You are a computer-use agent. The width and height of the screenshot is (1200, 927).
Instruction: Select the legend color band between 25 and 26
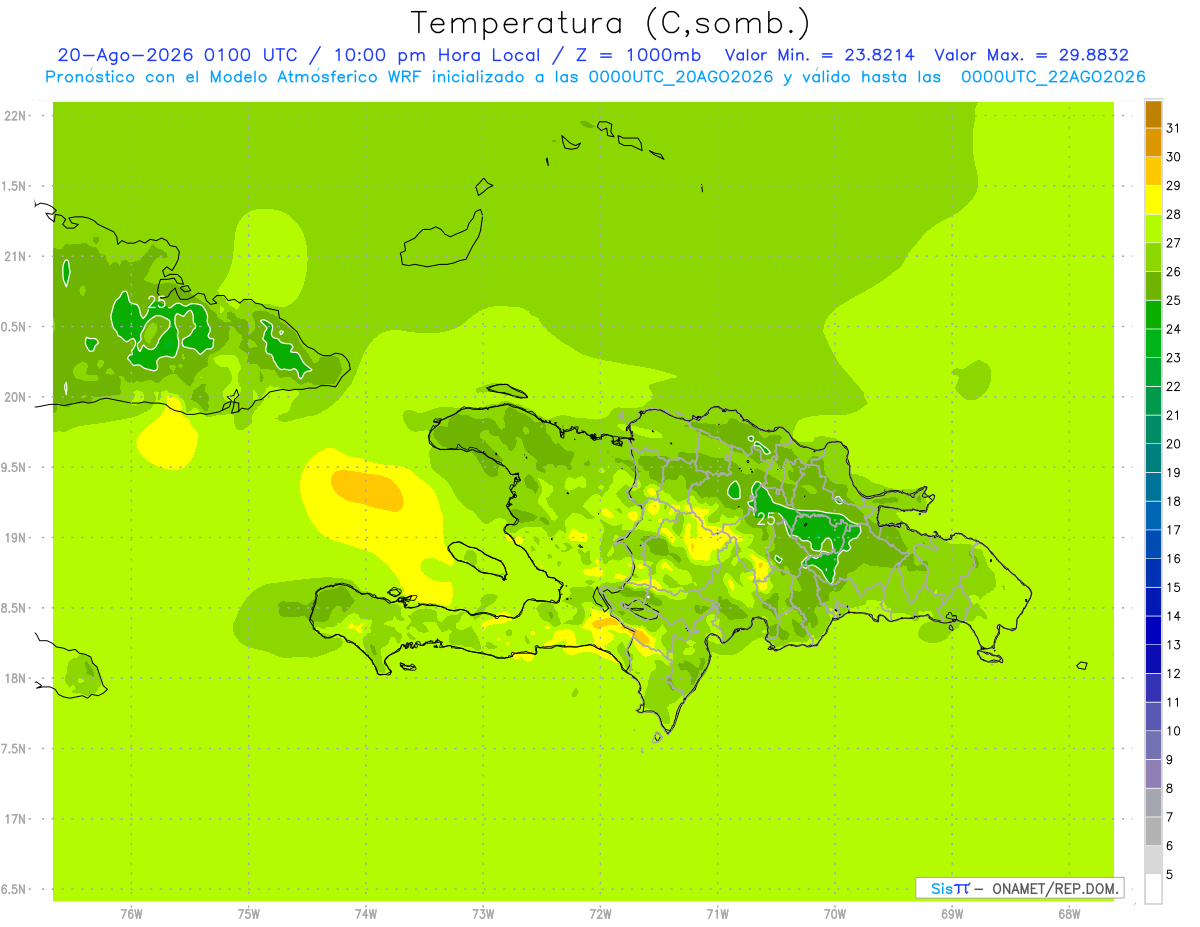[1153, 286]
